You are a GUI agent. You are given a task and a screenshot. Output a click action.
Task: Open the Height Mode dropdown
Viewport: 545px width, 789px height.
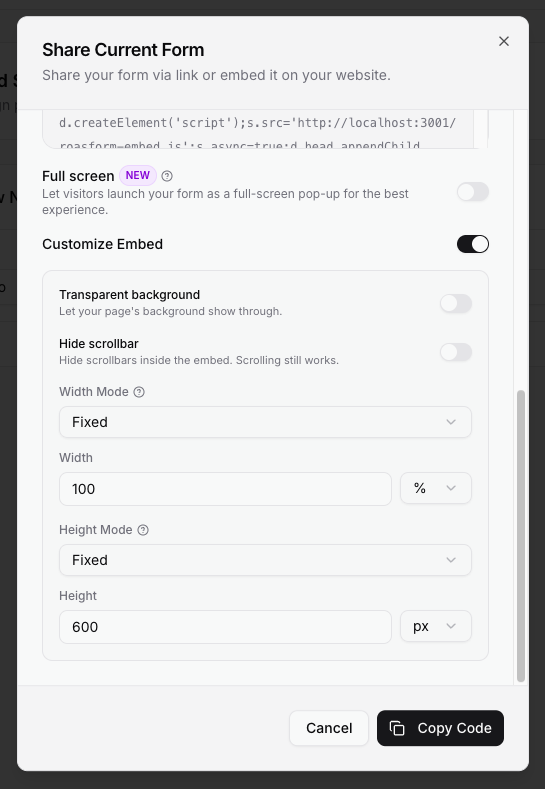pos(265,560)
